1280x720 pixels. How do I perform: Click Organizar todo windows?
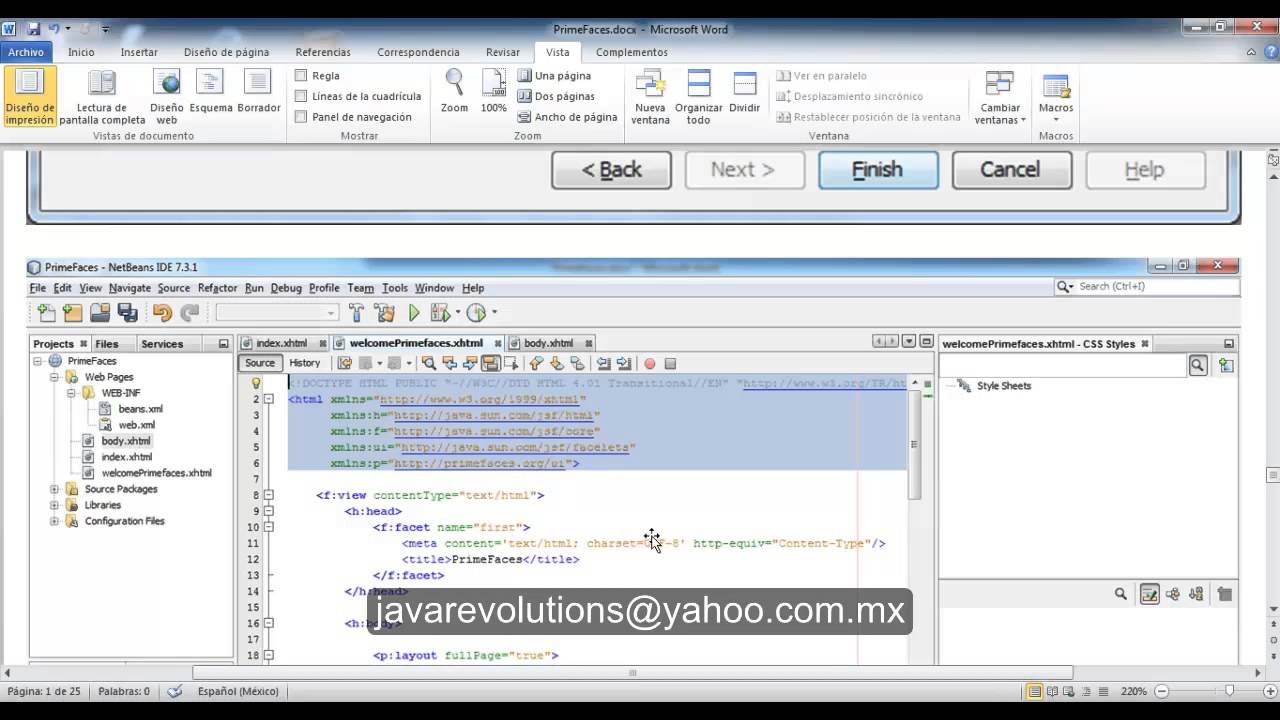[698, 97]
